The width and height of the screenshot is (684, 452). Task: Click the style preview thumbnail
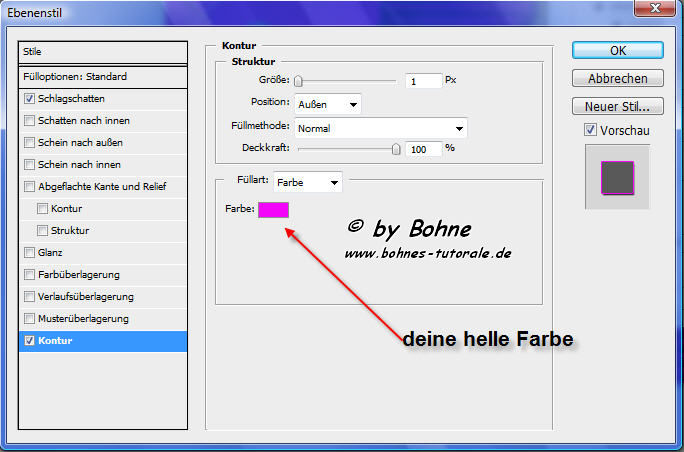tap(617, 177)
